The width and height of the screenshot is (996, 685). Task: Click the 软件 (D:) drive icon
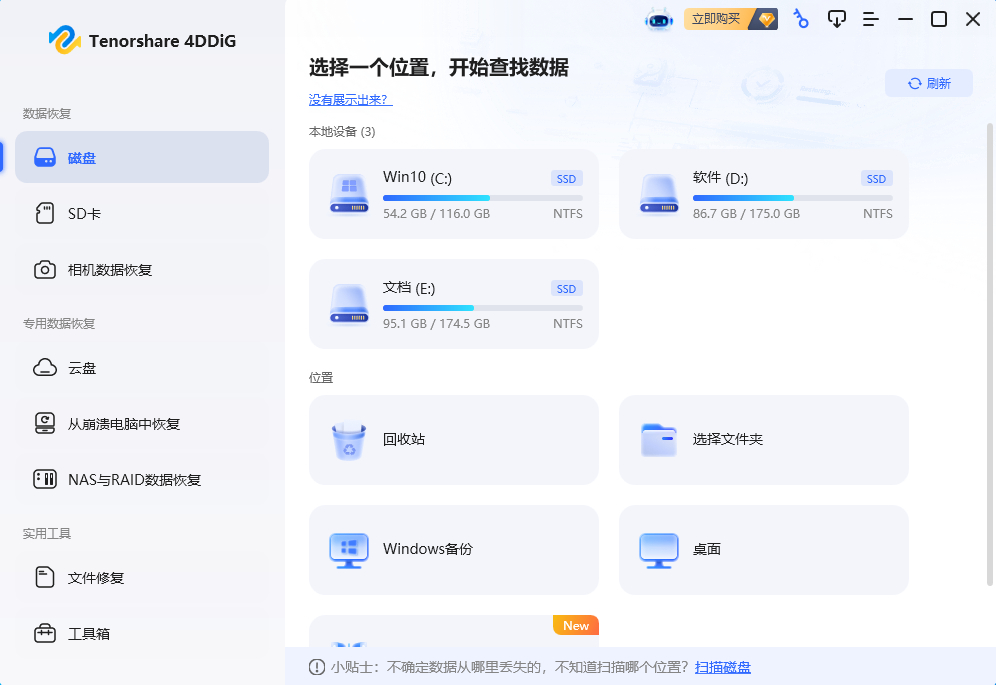(659, 194)
